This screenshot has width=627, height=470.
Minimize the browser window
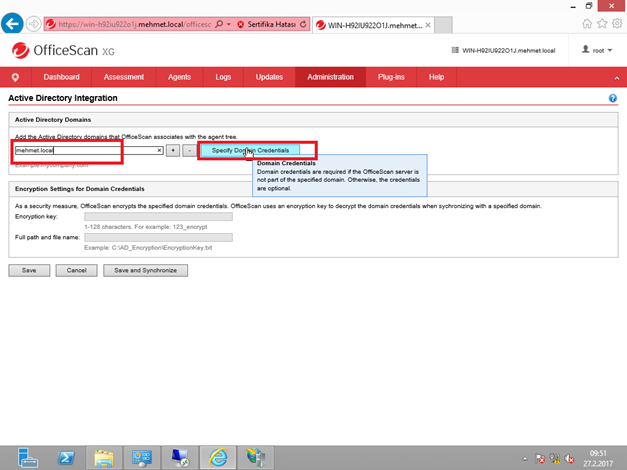(573, 6)
